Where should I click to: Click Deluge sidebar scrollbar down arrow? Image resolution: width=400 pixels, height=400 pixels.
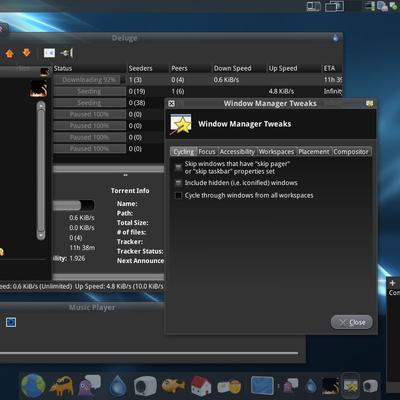pos(41,234)
